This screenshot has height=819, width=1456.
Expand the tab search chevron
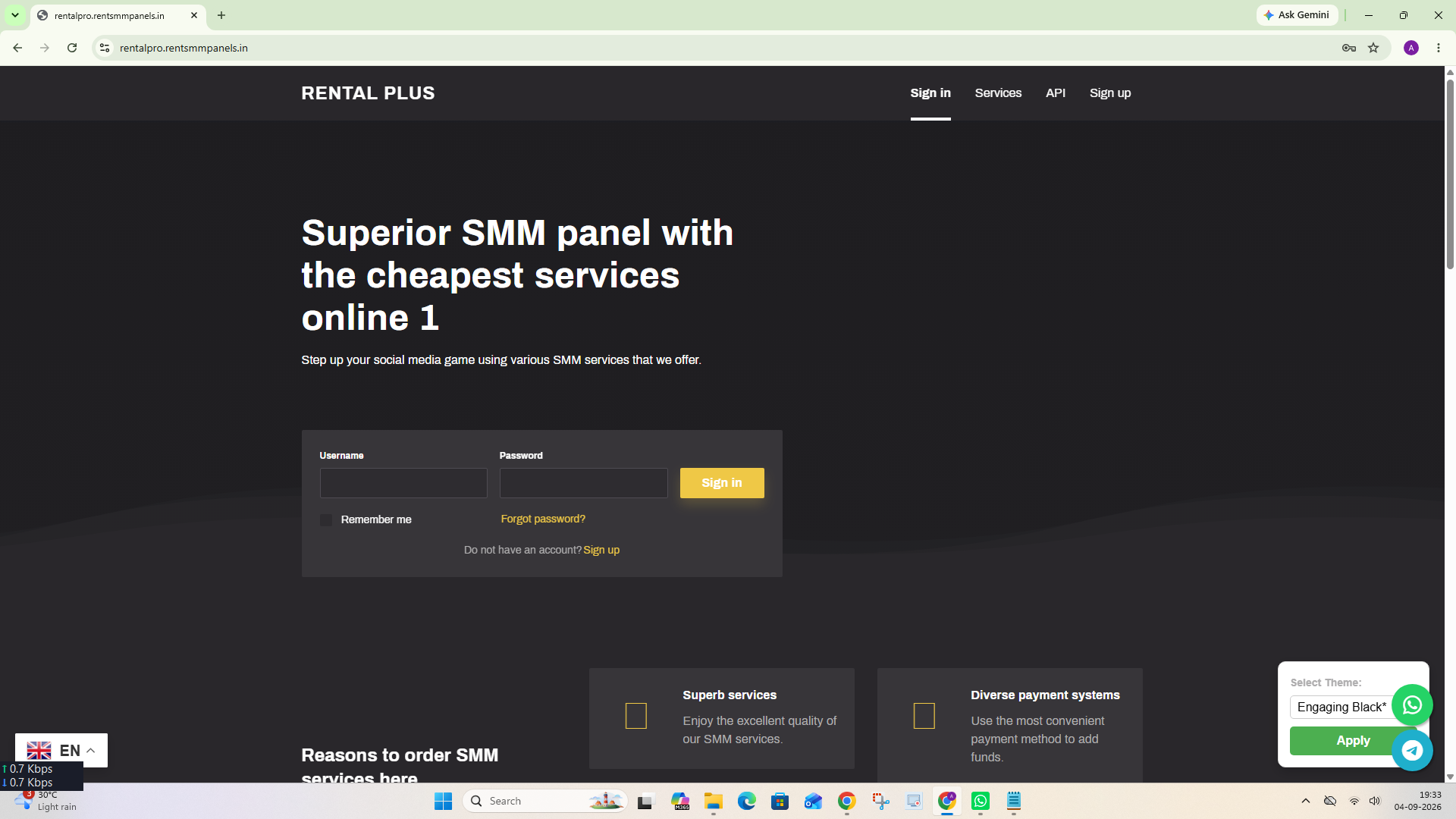(15, 15)
